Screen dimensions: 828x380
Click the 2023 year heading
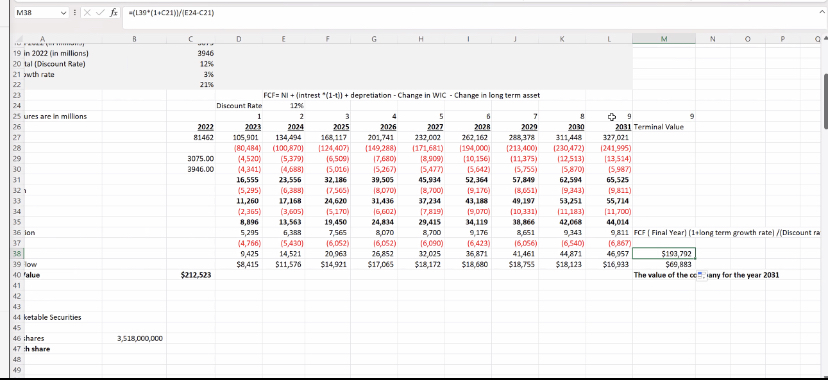coord(239,127)
